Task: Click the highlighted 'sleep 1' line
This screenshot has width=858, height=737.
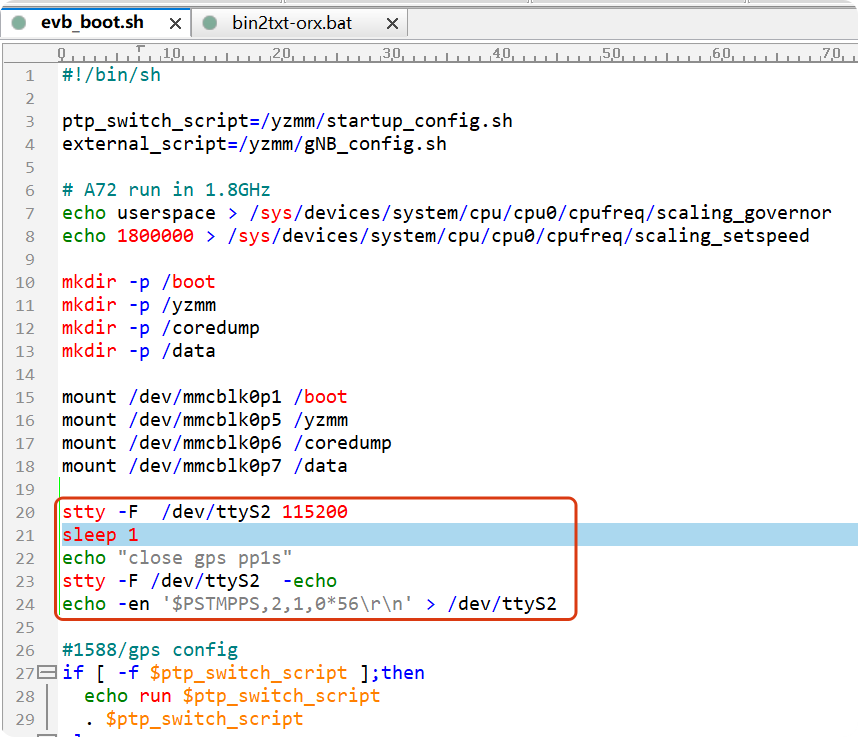Action: pos(100,535)
